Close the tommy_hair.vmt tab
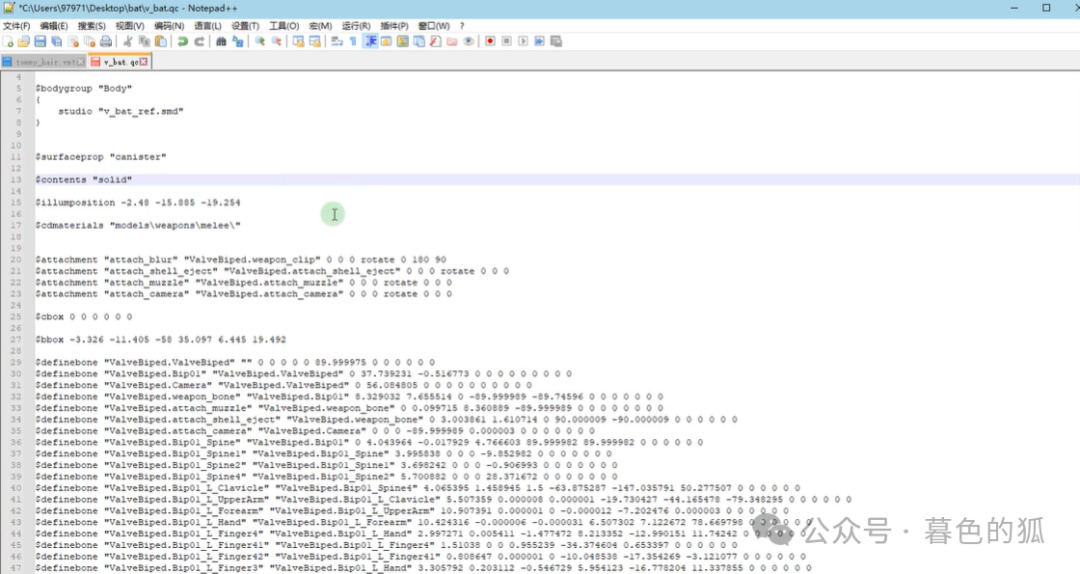This screenshot has width=1080, height=574. 81,62
